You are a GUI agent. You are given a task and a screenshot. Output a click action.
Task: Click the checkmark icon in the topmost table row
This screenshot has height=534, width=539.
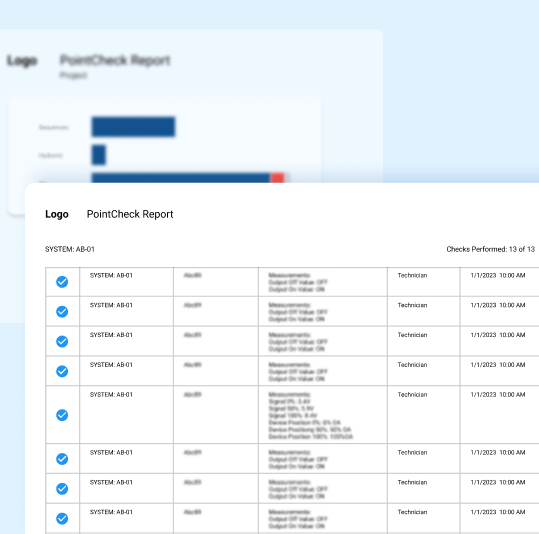[62, 282]
